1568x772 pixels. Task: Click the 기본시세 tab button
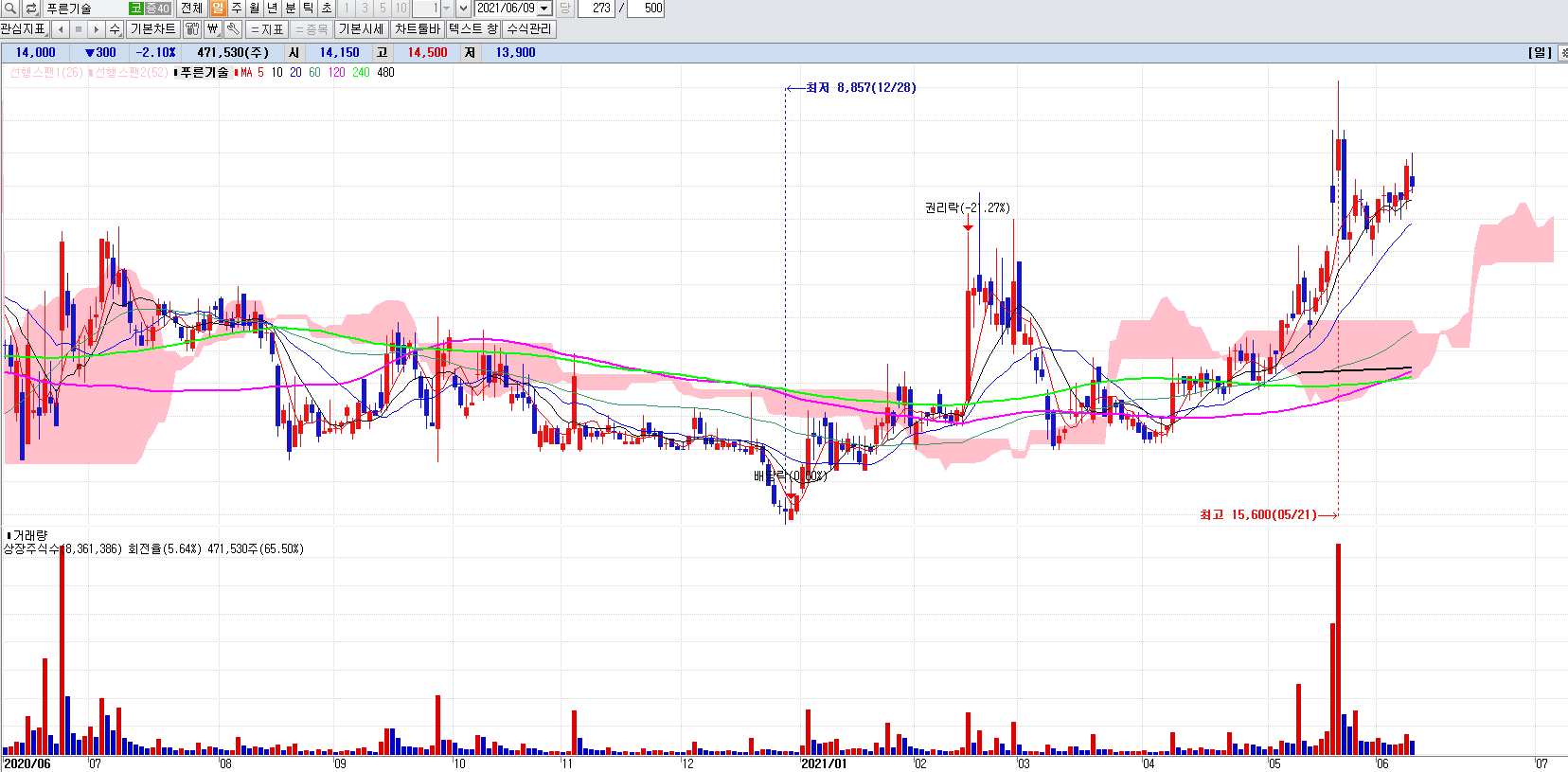(362, 29)
